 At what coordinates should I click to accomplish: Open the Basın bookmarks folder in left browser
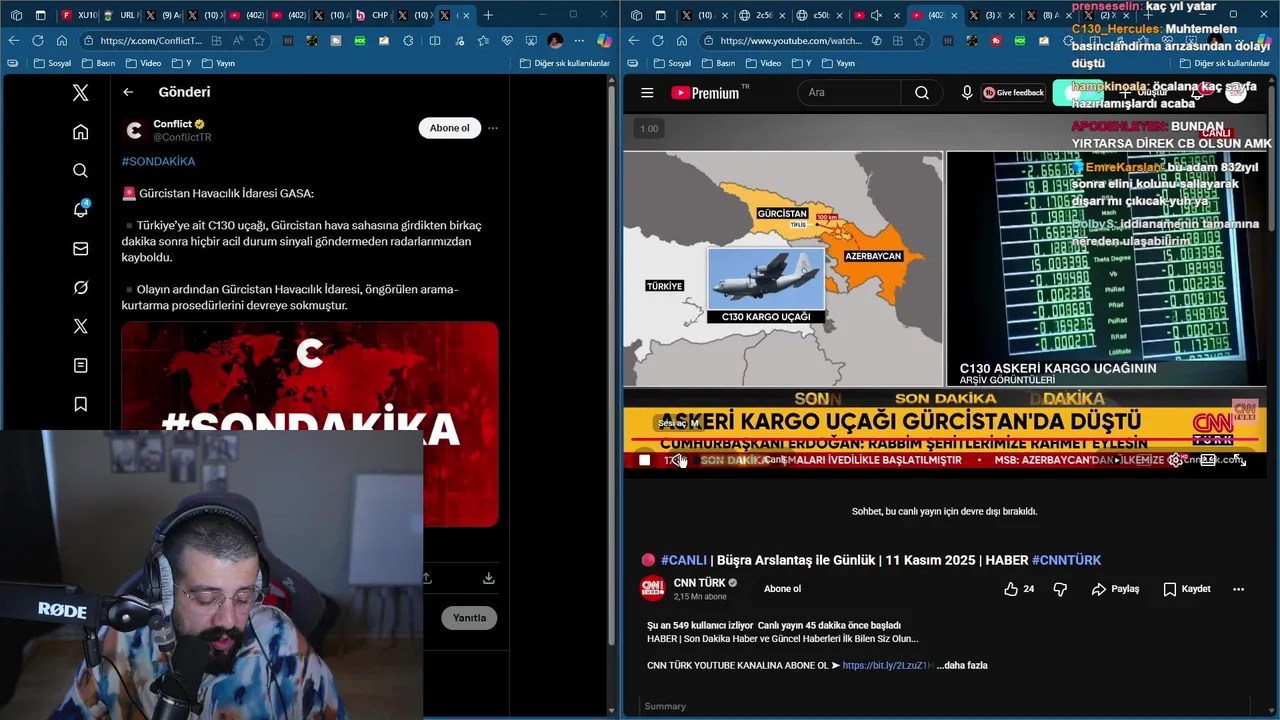click(101, 63)
